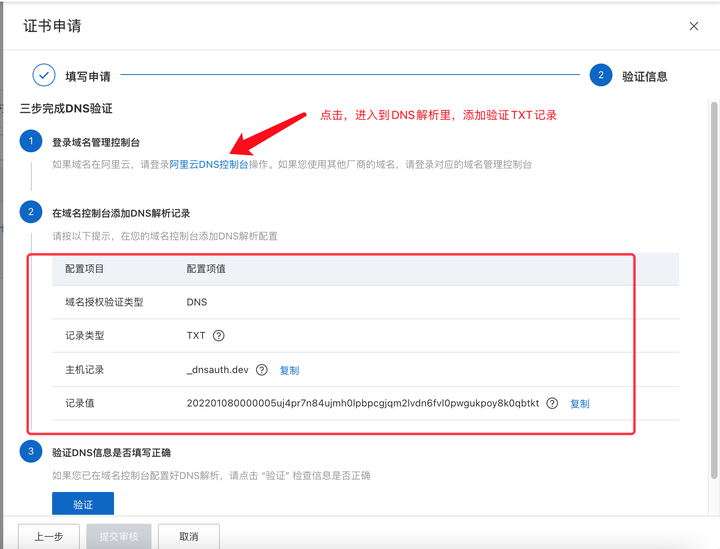Click the 主机记录 label
The height and width of the screenshot is (549, 720).
(x=84, y=370)
